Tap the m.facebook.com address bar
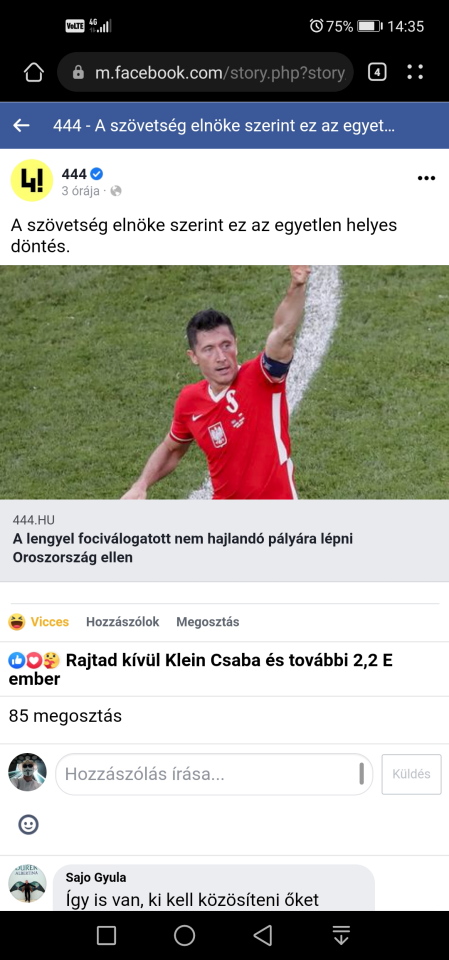The width and height of the screenshot is (449, 960). pyautogui.click(x=205, y=72)
